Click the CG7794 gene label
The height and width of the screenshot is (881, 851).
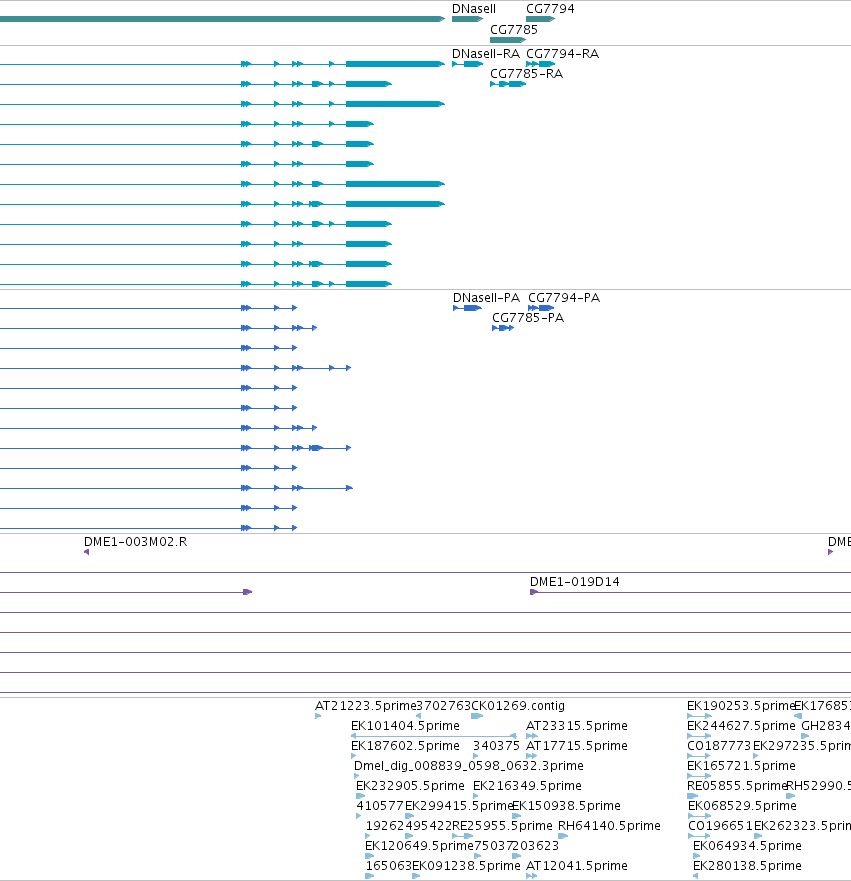click(550, 9)
